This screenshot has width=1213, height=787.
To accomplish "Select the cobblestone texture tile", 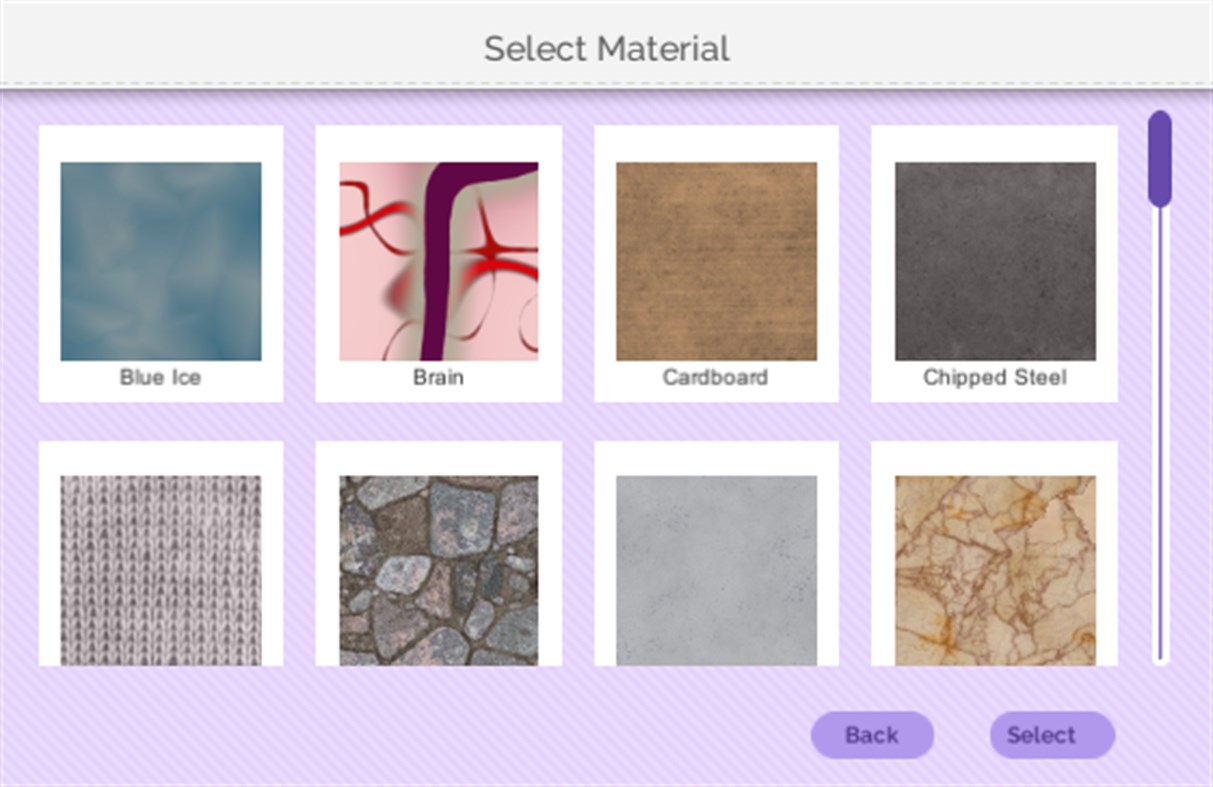I will [439, 570].
